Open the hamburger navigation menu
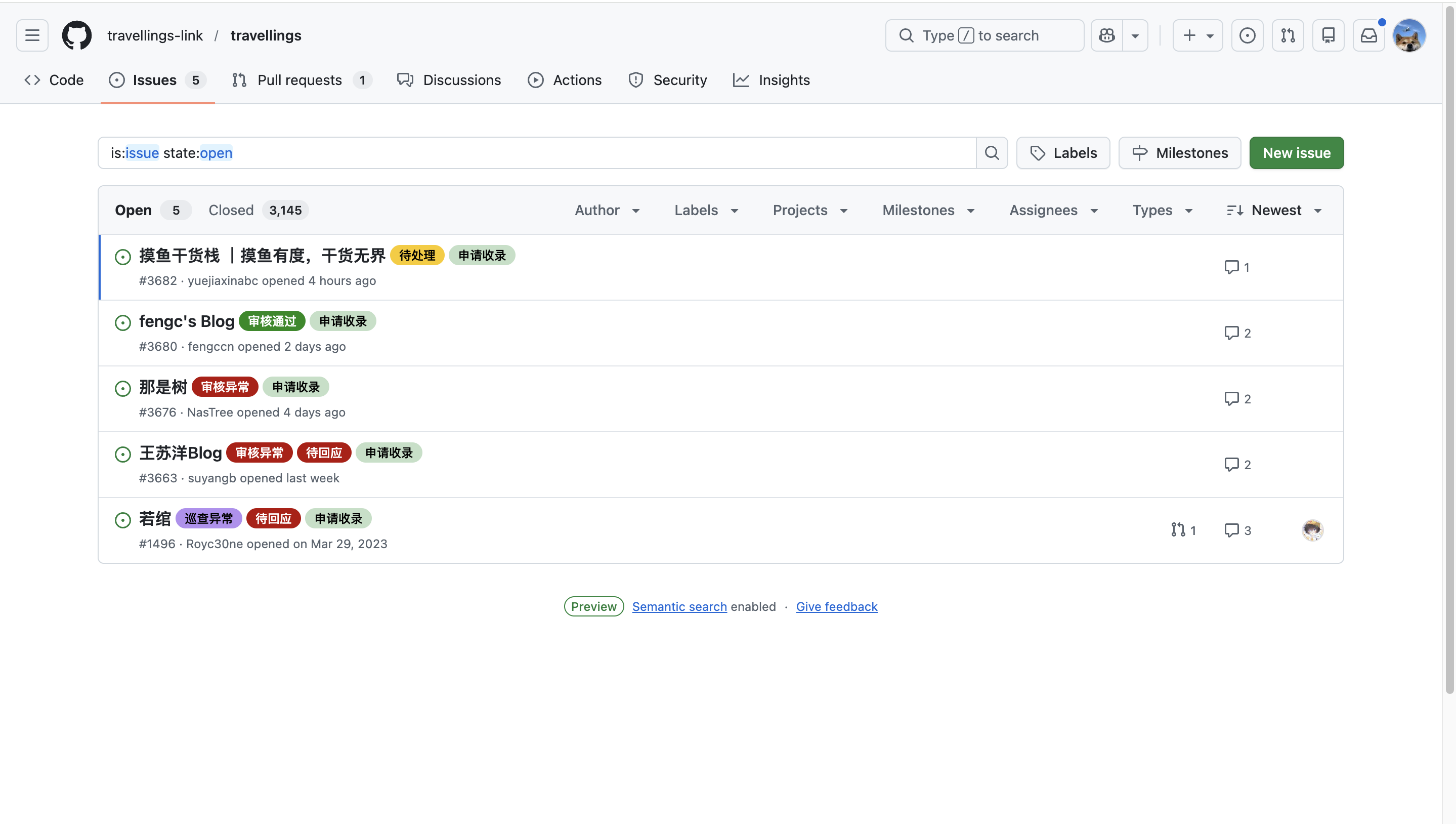The width and height of the screenshot is (1456, 824). tap(32, 35)
